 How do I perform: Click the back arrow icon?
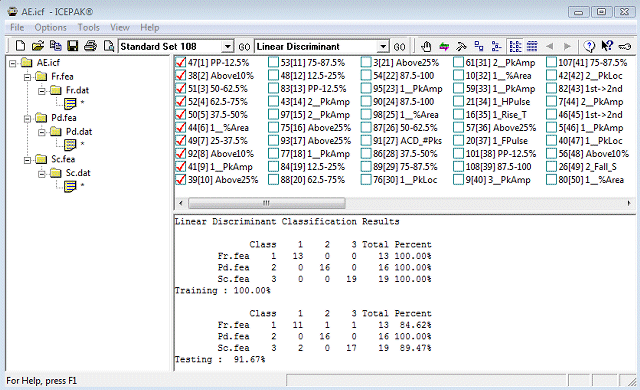coord(549,47)
